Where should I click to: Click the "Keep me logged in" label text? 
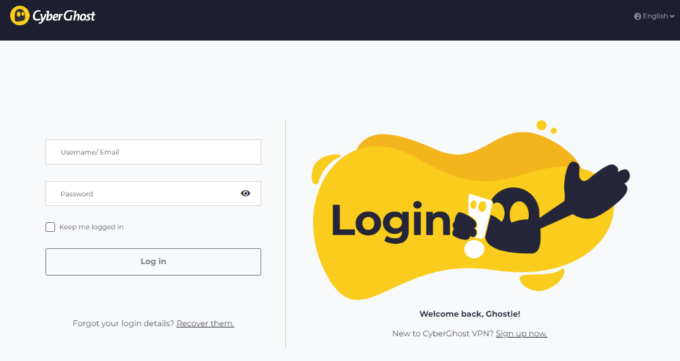pyautogui.click(x=92, y=227)
